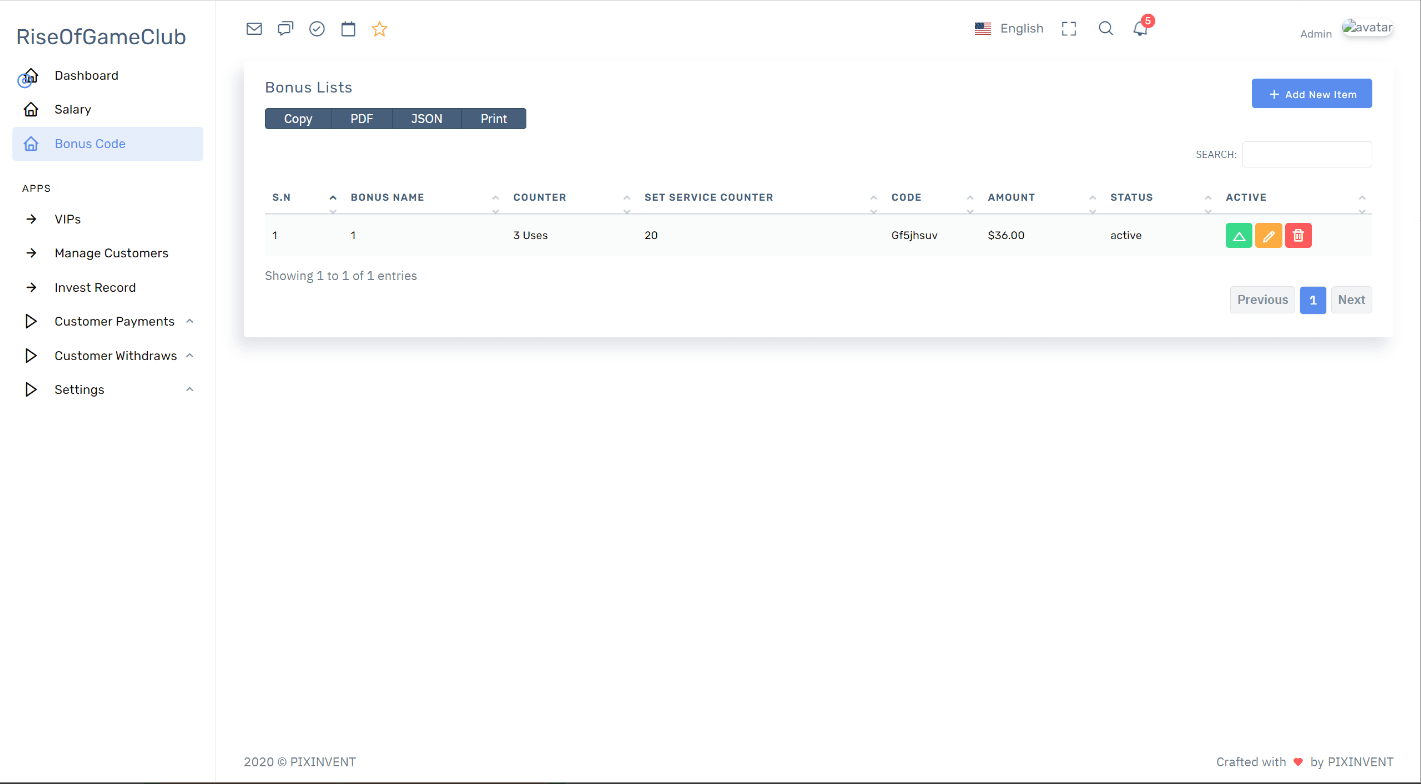The image size is (1421, 784).
Task: Open the mail envelope icon in top bar
Action: tap(254, 29)
